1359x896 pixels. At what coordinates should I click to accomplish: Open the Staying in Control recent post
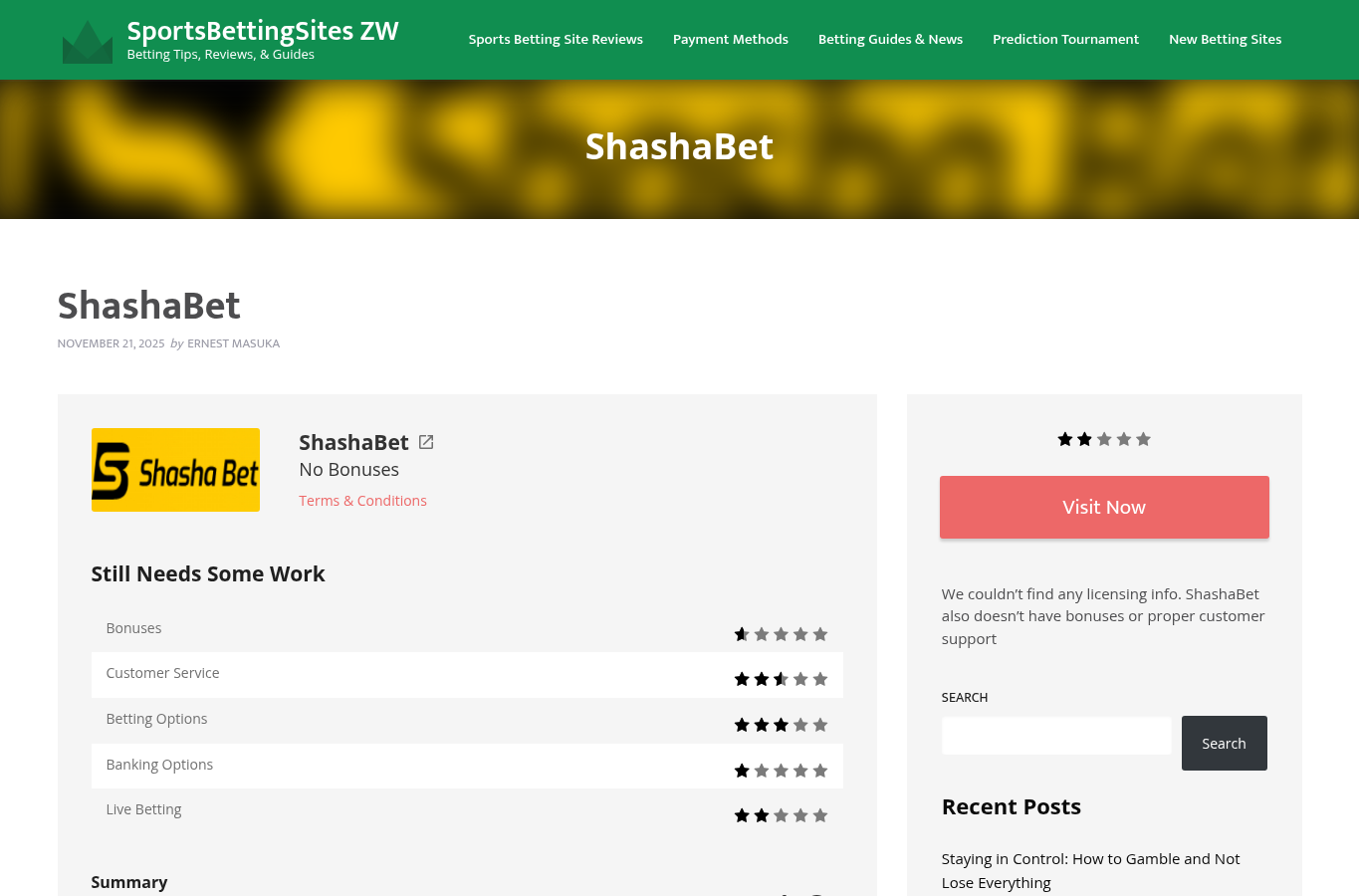1090,870
